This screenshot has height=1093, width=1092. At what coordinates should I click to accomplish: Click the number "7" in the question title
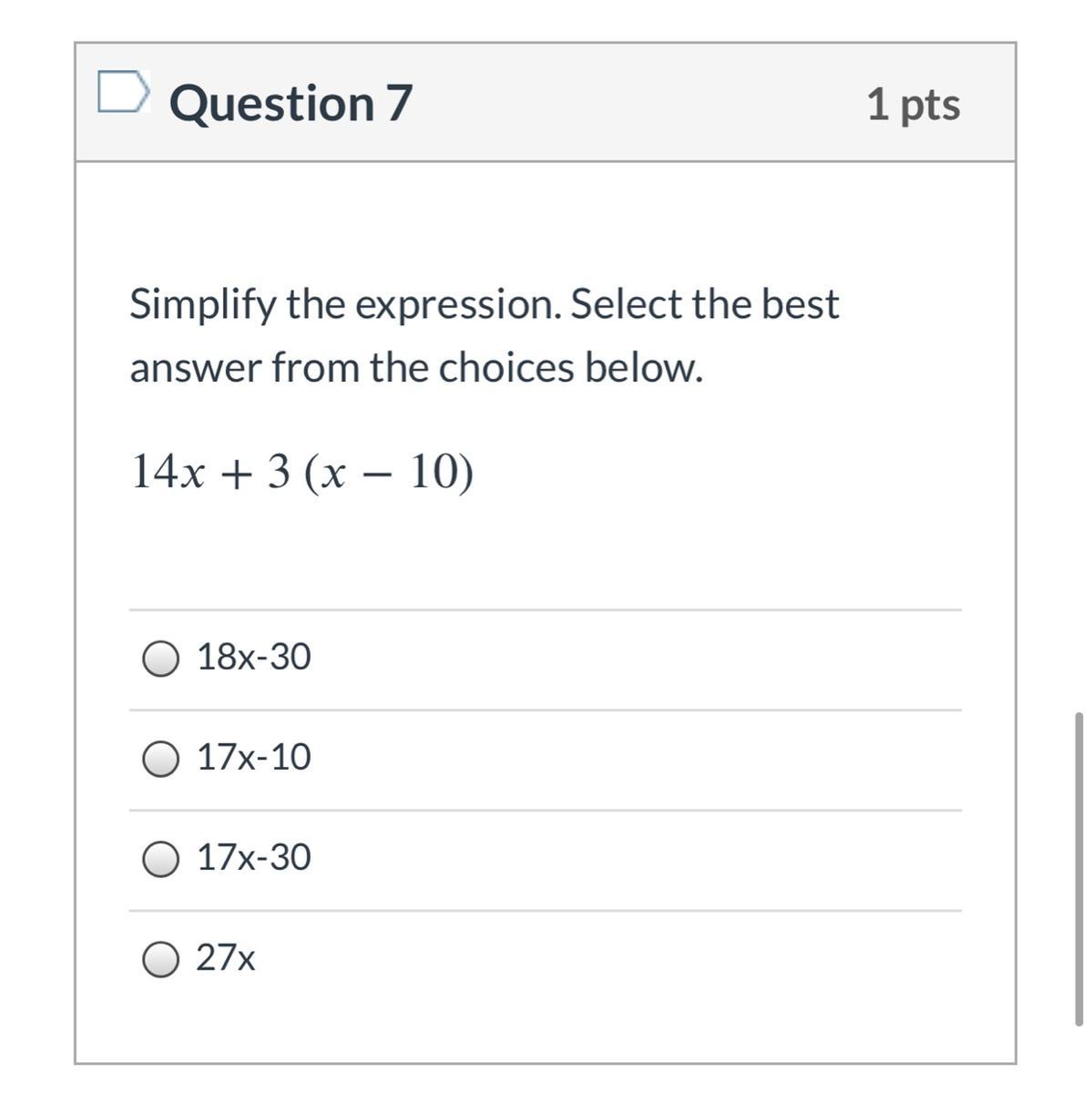pos(399,102)
